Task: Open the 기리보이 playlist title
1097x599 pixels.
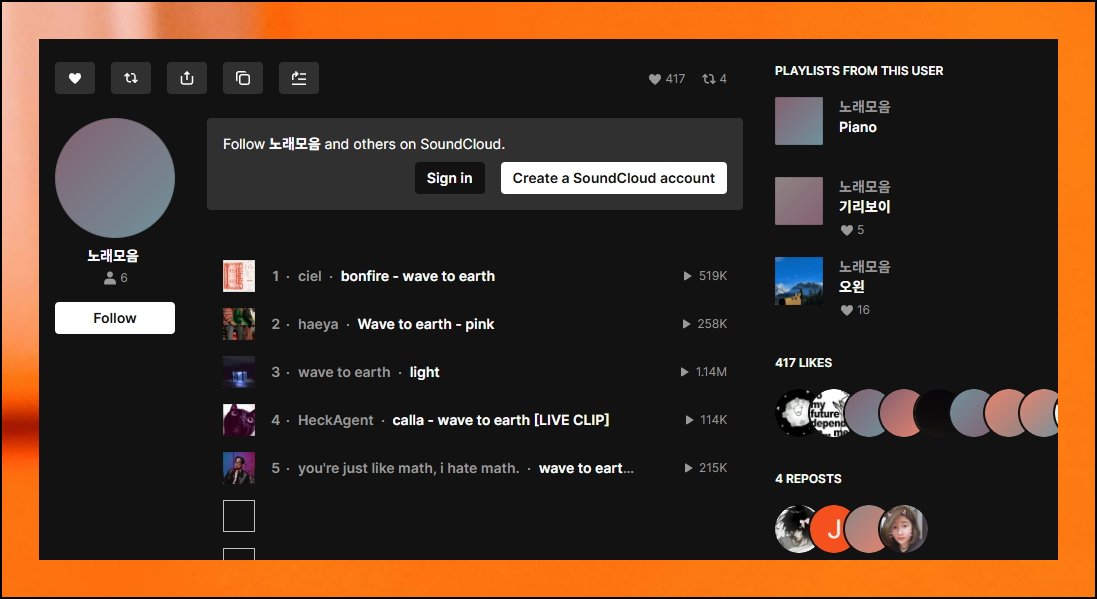Action: tap(865, 207)
